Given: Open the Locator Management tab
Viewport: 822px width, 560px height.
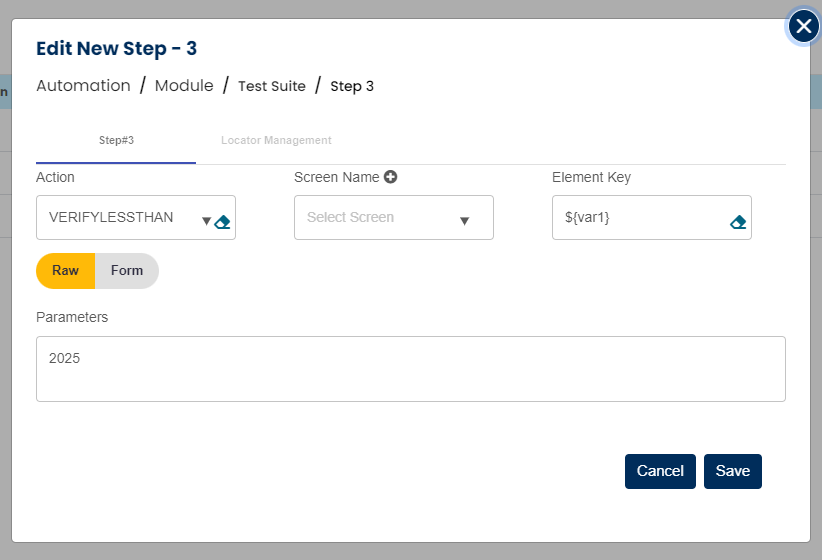Looking at the screenshot, I should point(276,141).
